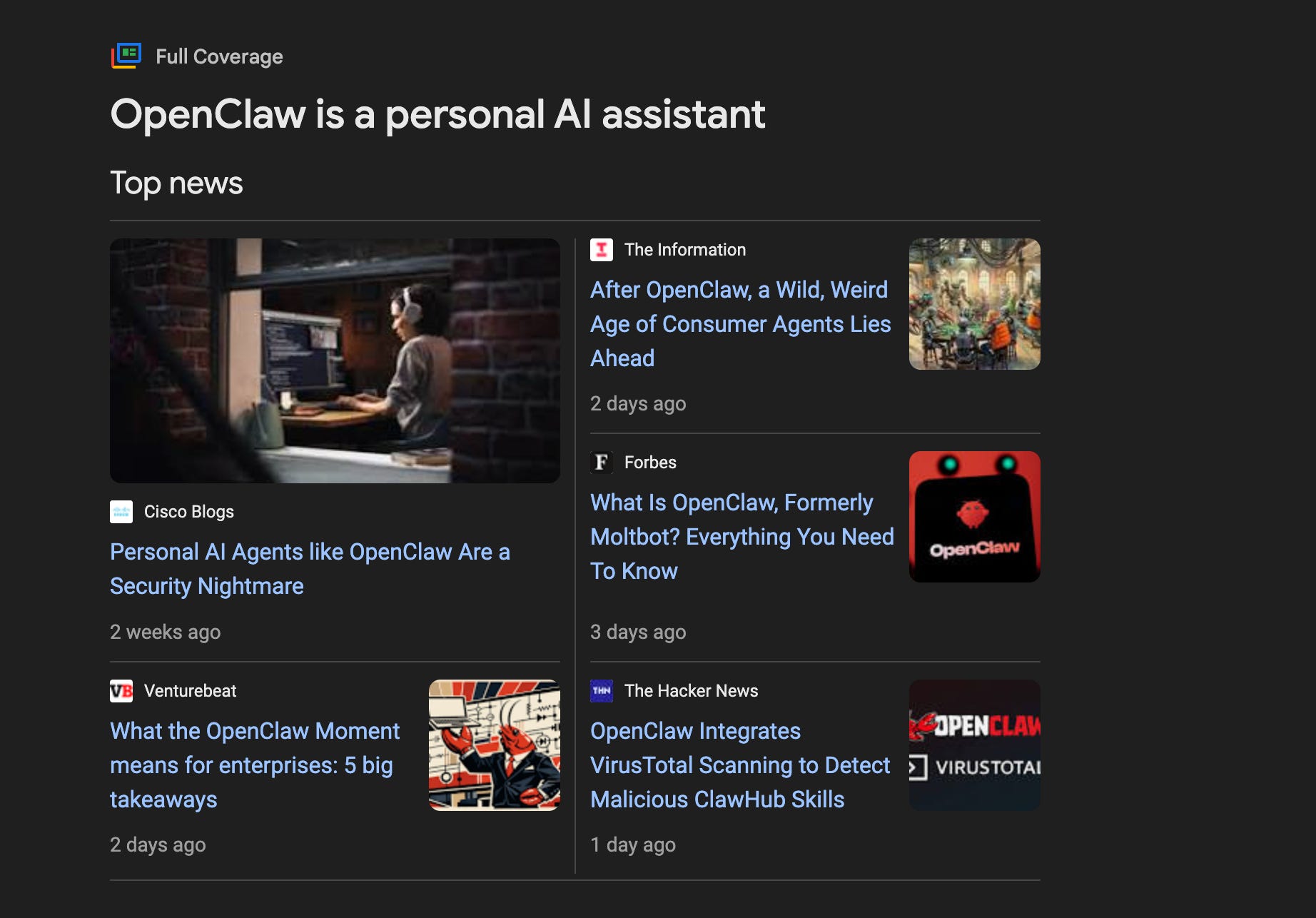Click the 'OpenClaw is a personal AI assistant' heading

click(437, 116)
